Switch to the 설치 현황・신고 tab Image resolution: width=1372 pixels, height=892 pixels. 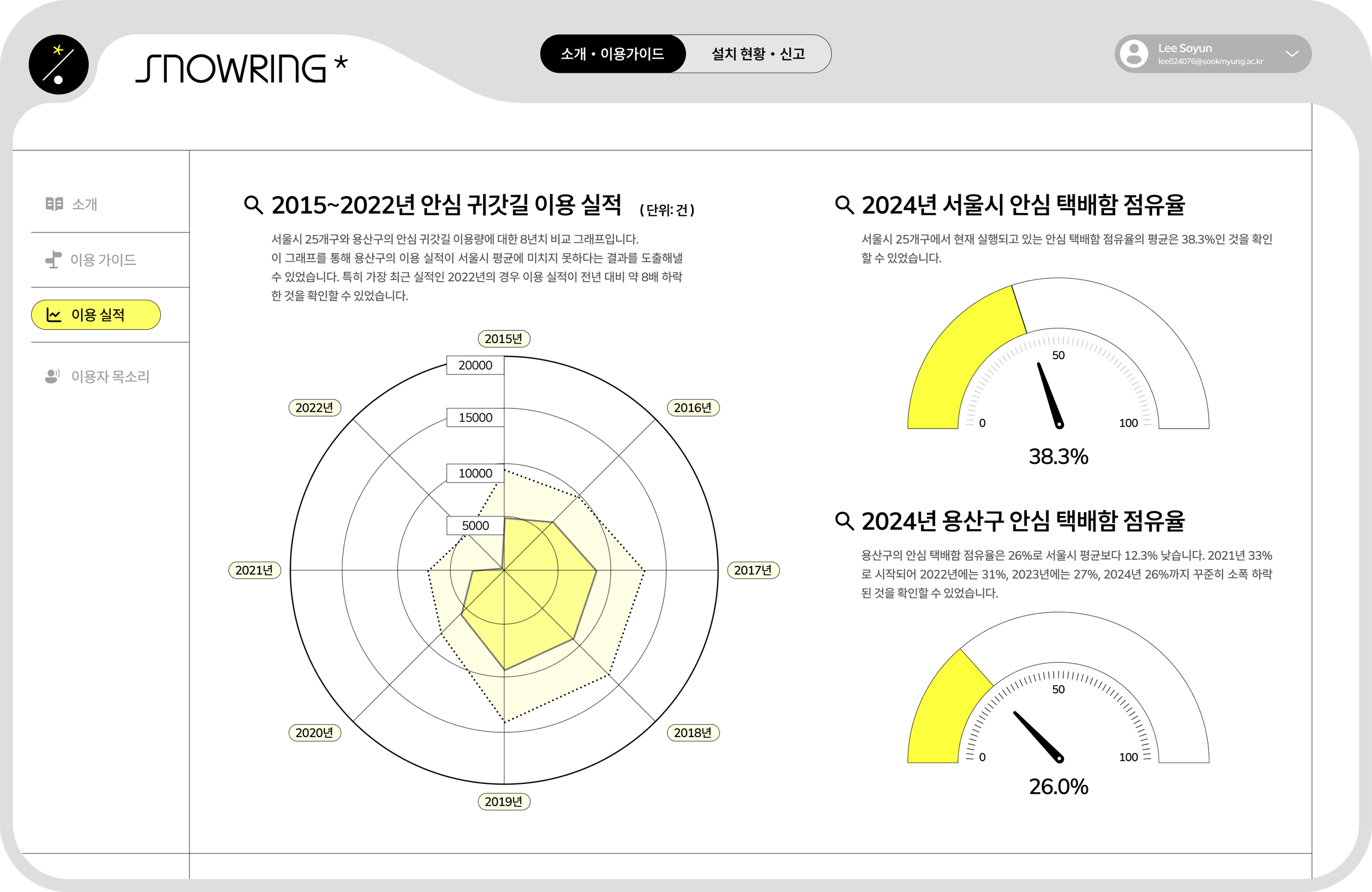pyautogui.click(x=757, y=54)
